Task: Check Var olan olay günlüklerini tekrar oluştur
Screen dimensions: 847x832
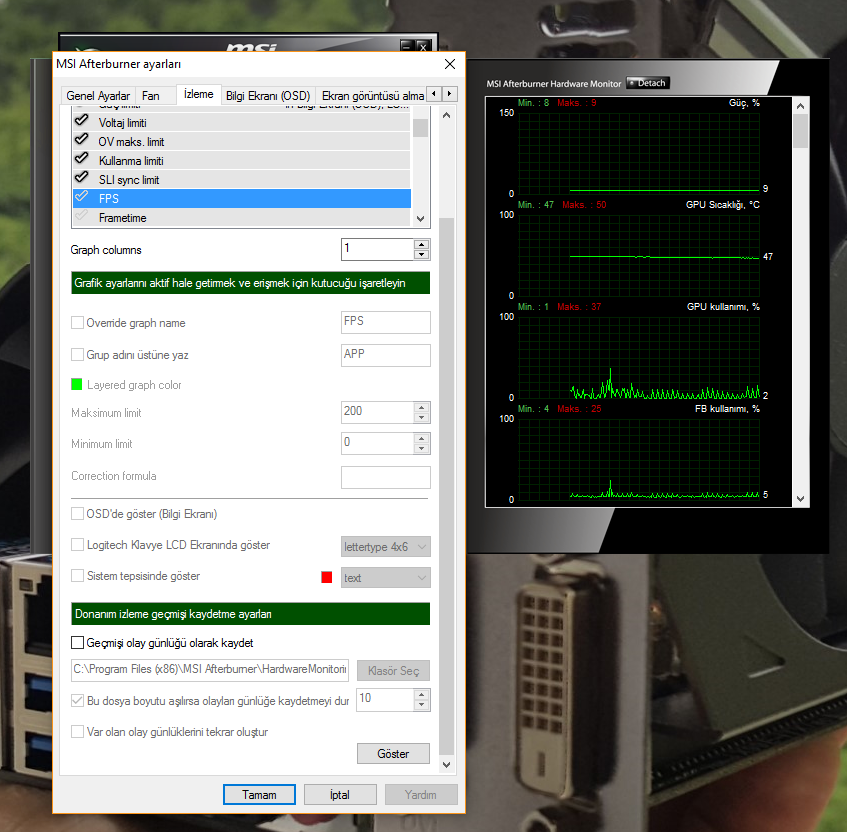Action: click(x=77, y=732)
